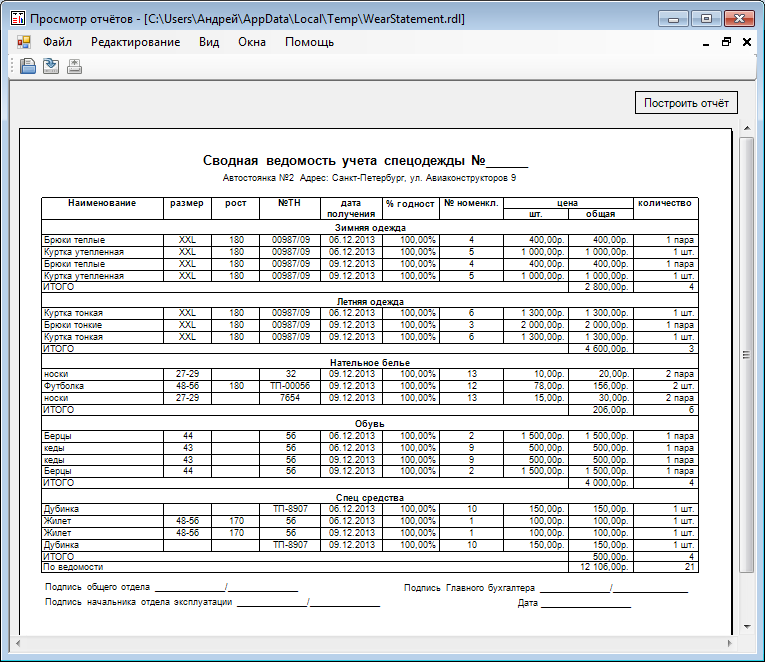Click the toolbar drag grip handle
The width and height of the screenshot is (765, 662).
pyautogui.click(x=12, y=66)
